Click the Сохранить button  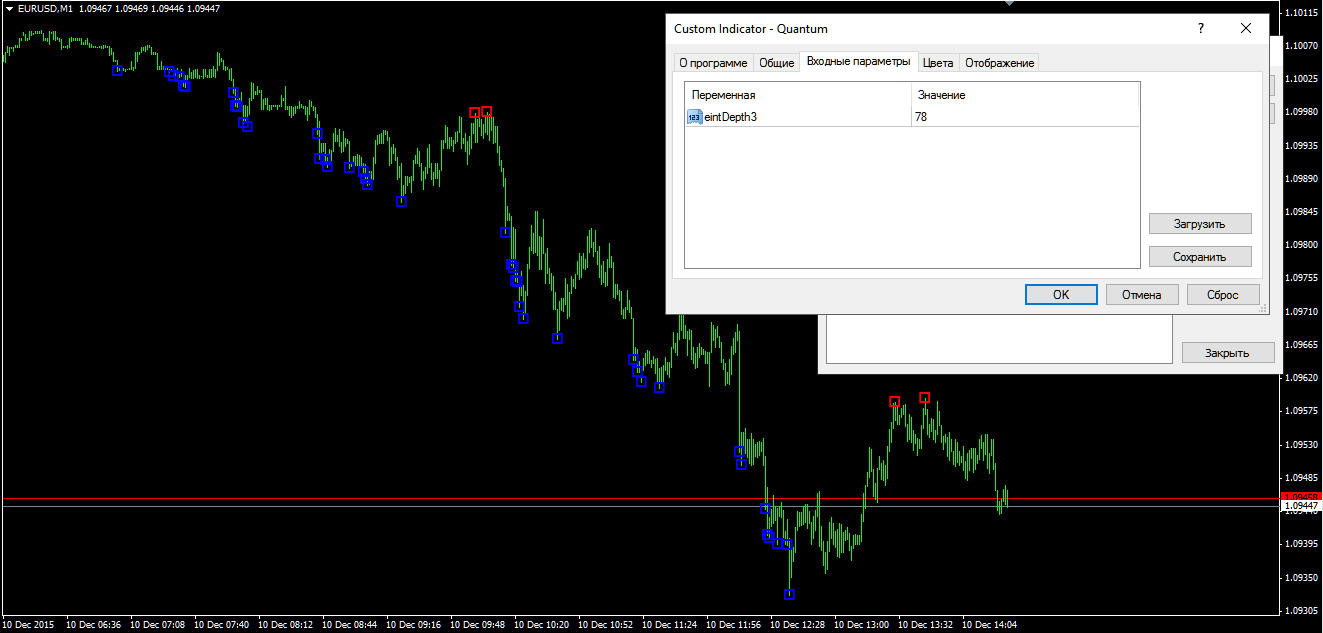click(1200, 256)
